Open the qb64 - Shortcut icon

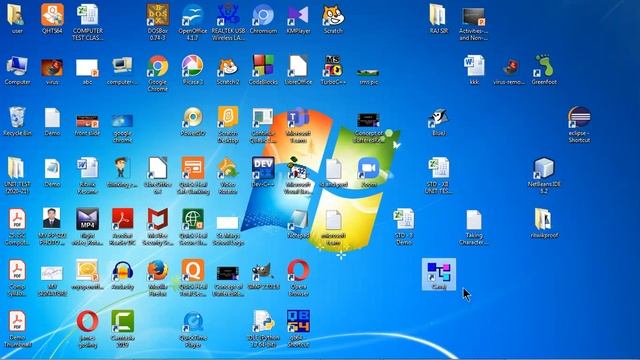point(298,322)
